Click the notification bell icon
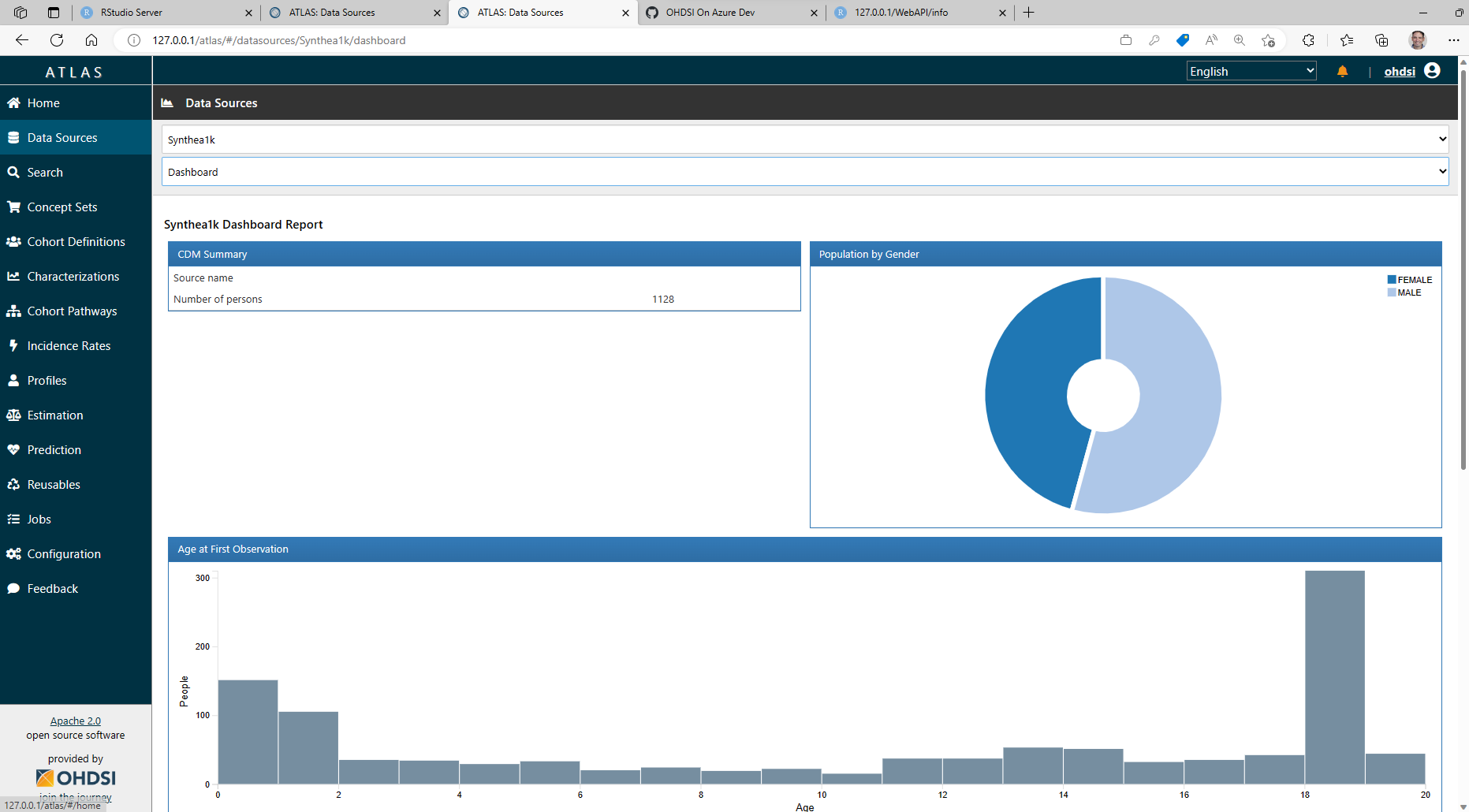1469x812 pixels. click(1342, 71)
